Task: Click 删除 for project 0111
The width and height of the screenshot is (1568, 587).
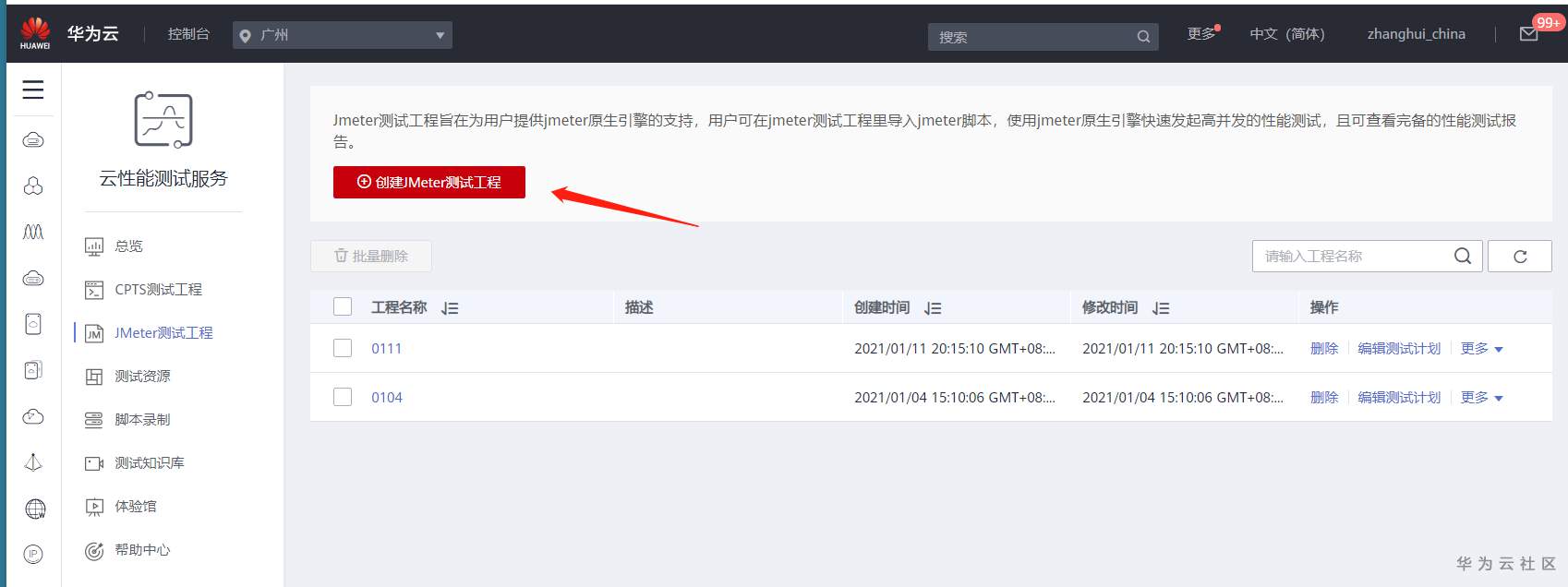Action: (1324, 349)
